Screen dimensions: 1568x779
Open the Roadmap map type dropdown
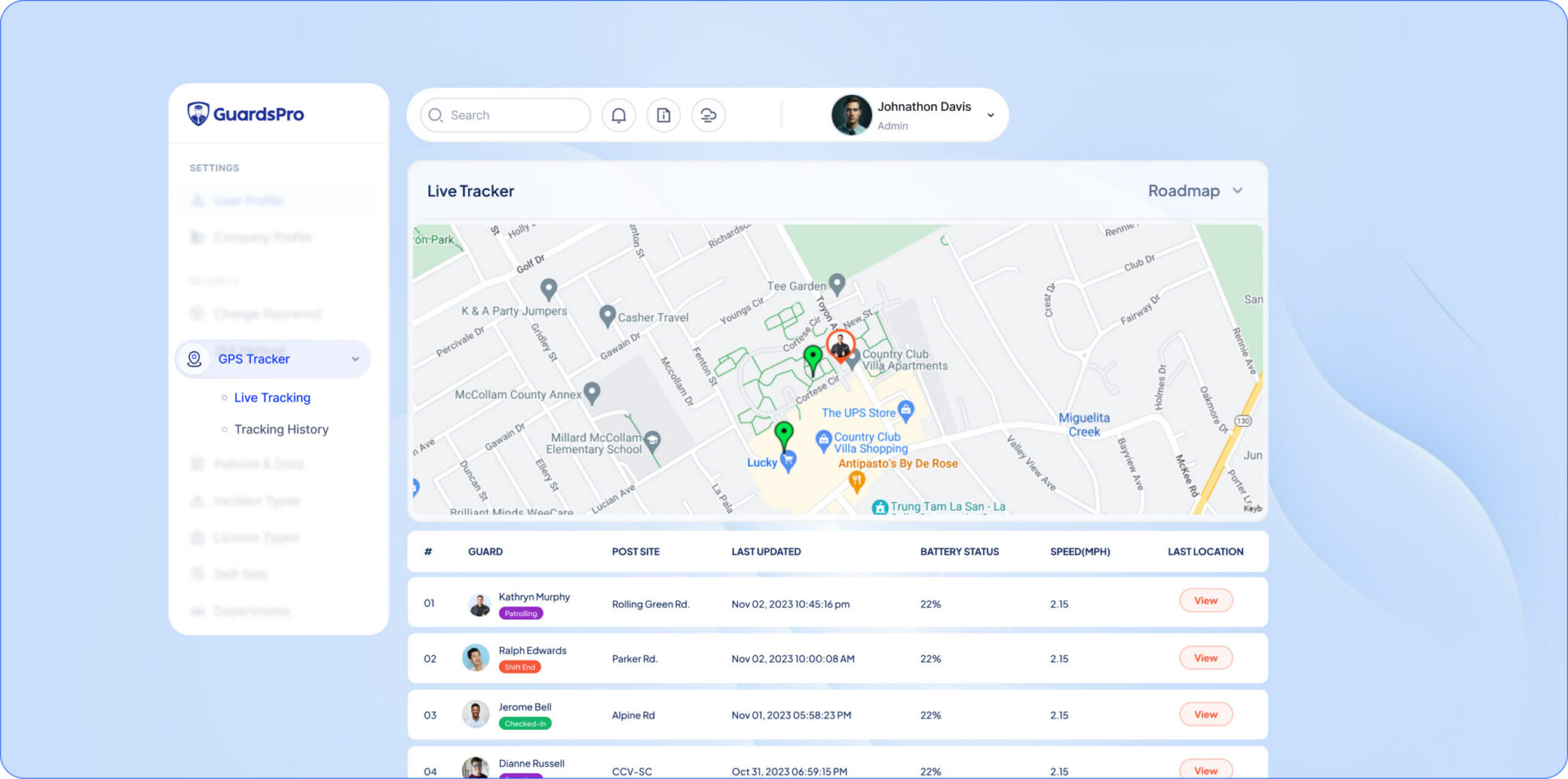pyautogui.click(x=1194, y=191)
